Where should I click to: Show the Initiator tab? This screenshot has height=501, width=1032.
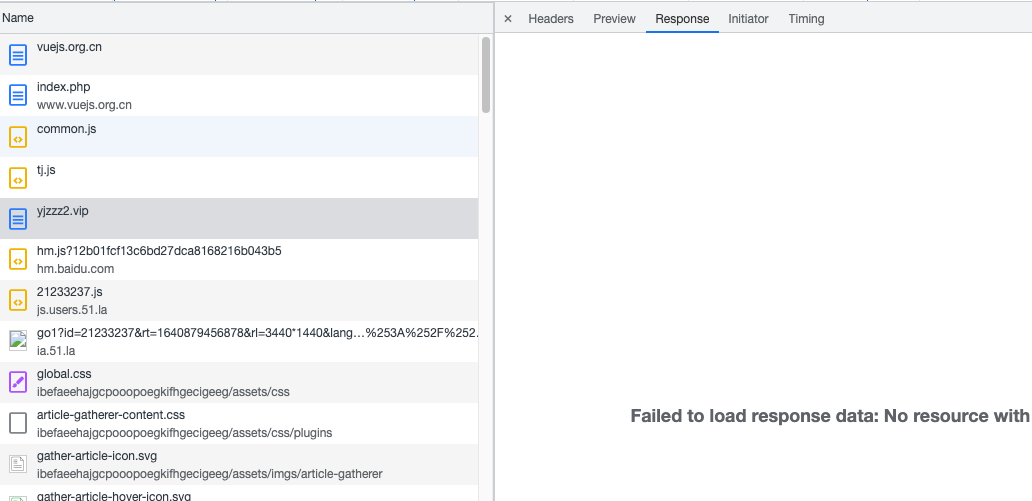(x=748, y=19)
